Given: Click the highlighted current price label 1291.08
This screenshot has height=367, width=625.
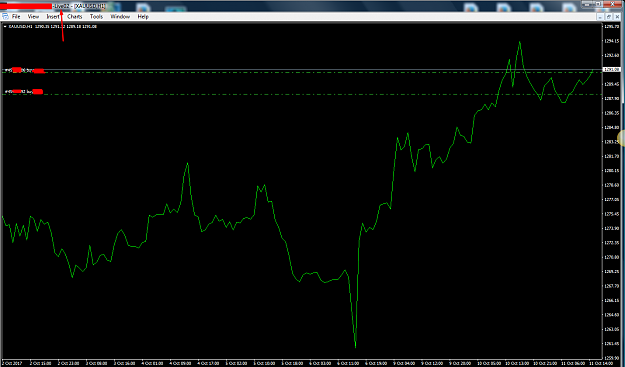Looking at the screenshot, I should click(612, 70).
